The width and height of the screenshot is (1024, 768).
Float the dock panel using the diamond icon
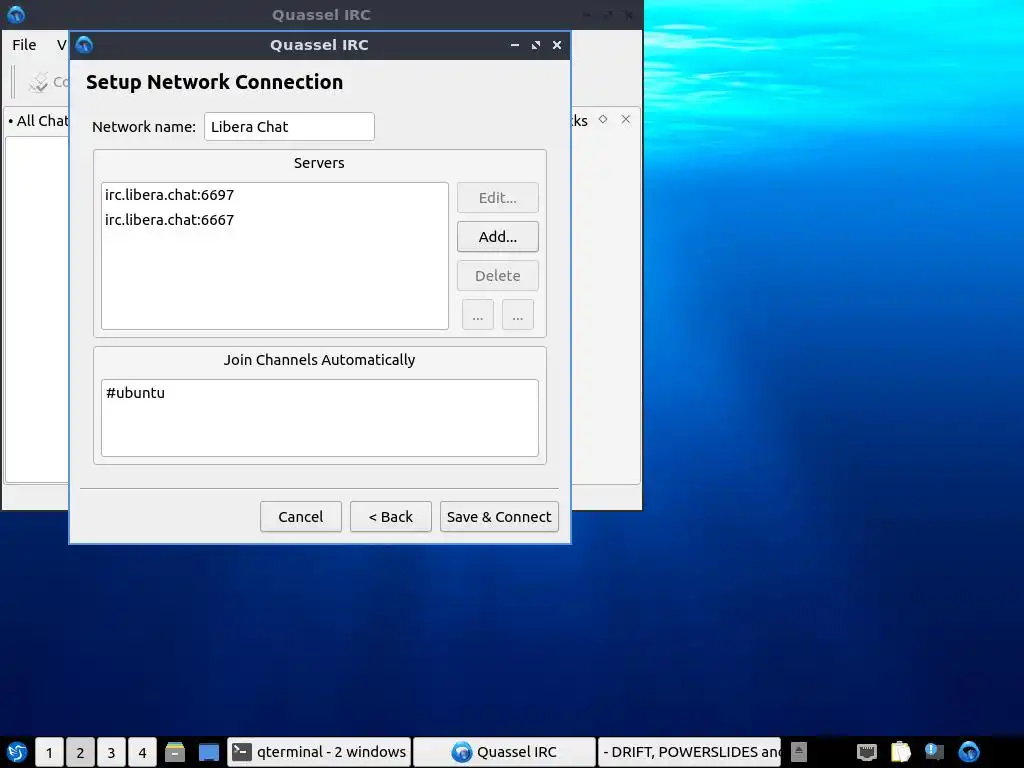click(x=603, y=119)
